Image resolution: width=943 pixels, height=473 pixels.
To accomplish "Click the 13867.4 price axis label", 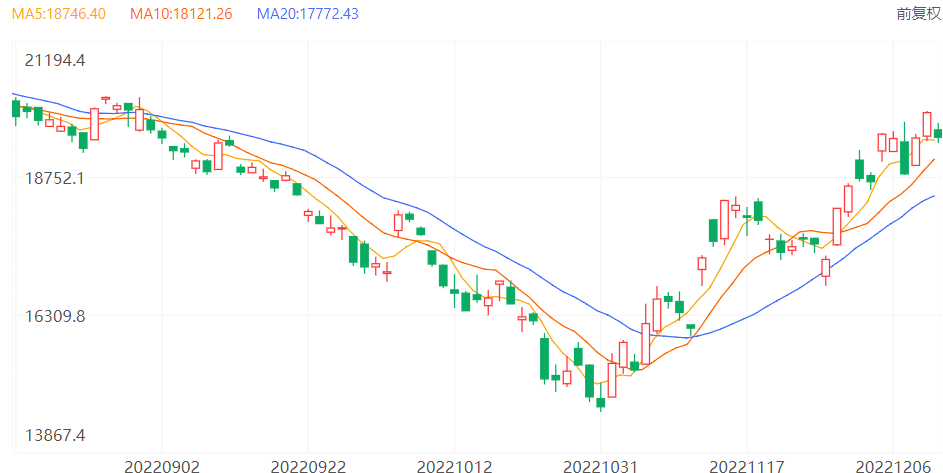I will pyautogui.click(x=55, y=434).
